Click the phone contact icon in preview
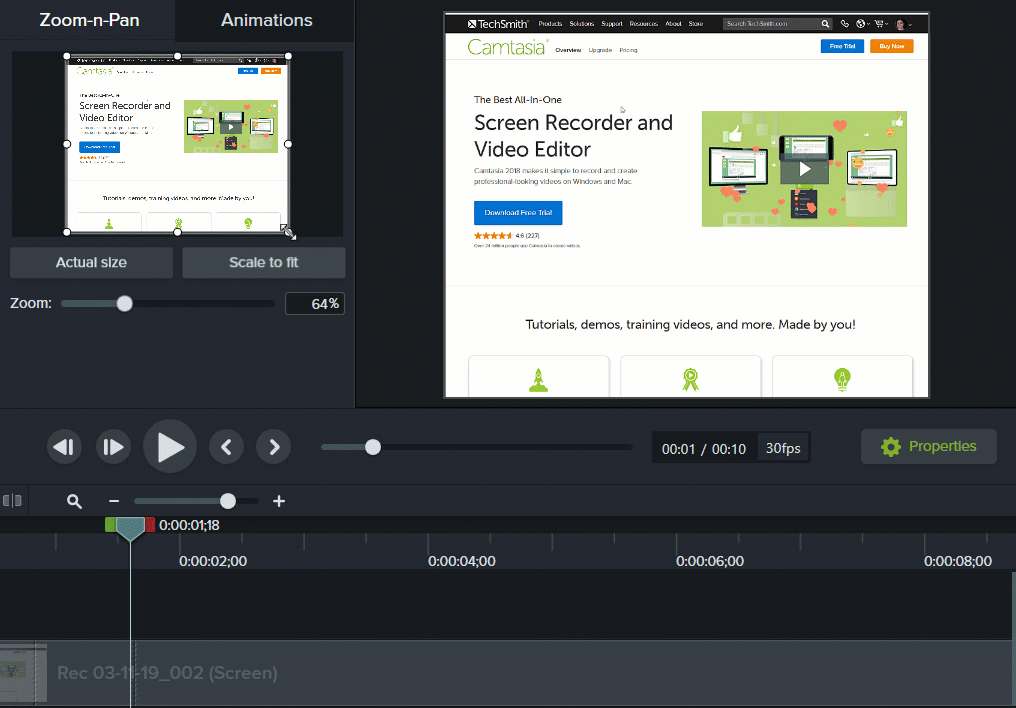 point(844,24)
